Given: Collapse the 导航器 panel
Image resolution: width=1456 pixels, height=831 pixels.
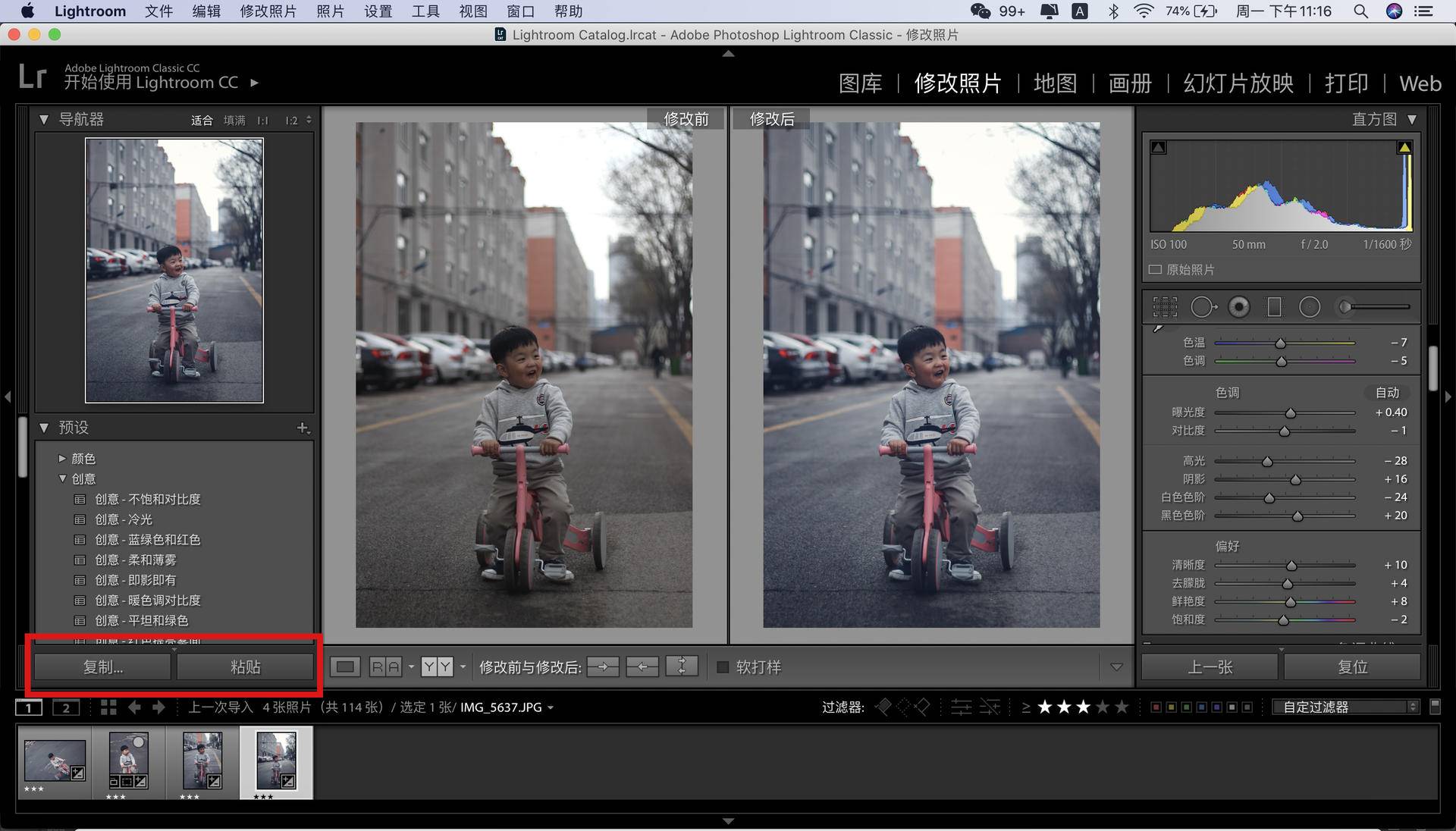Looking at the screenshot, I should pyautogui.click(x=44, y=120).
